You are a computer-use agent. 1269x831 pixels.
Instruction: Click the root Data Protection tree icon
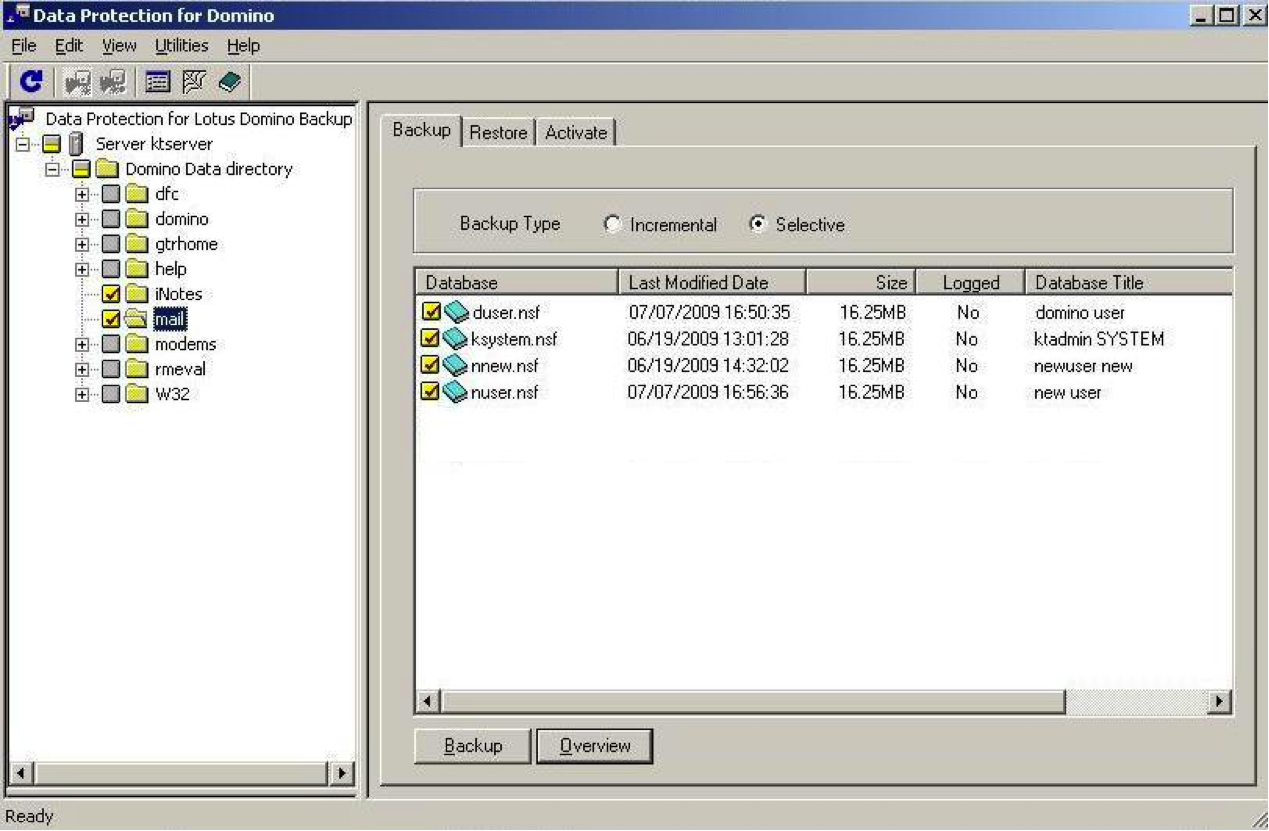[21, 119]
